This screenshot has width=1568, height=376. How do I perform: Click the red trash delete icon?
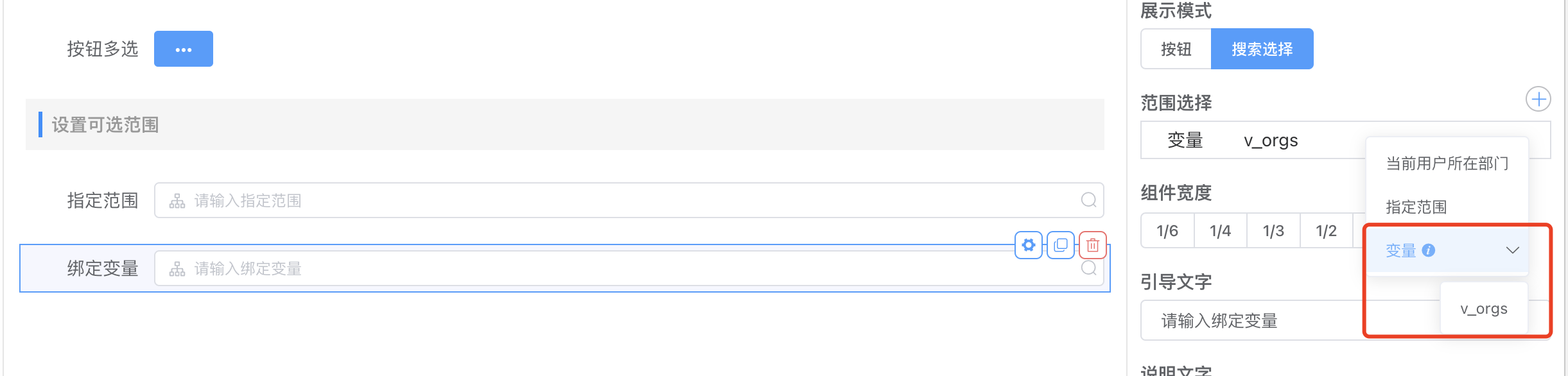1093,245
